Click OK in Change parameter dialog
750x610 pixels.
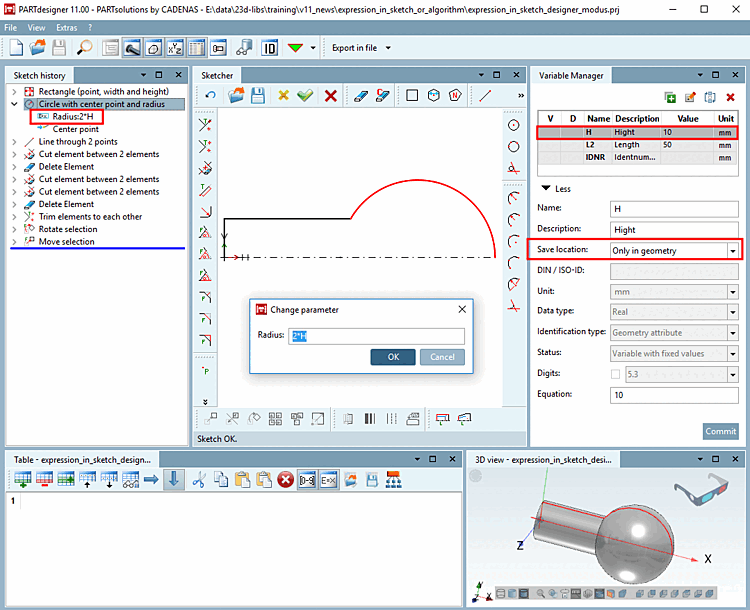click(x=392, y=357)
